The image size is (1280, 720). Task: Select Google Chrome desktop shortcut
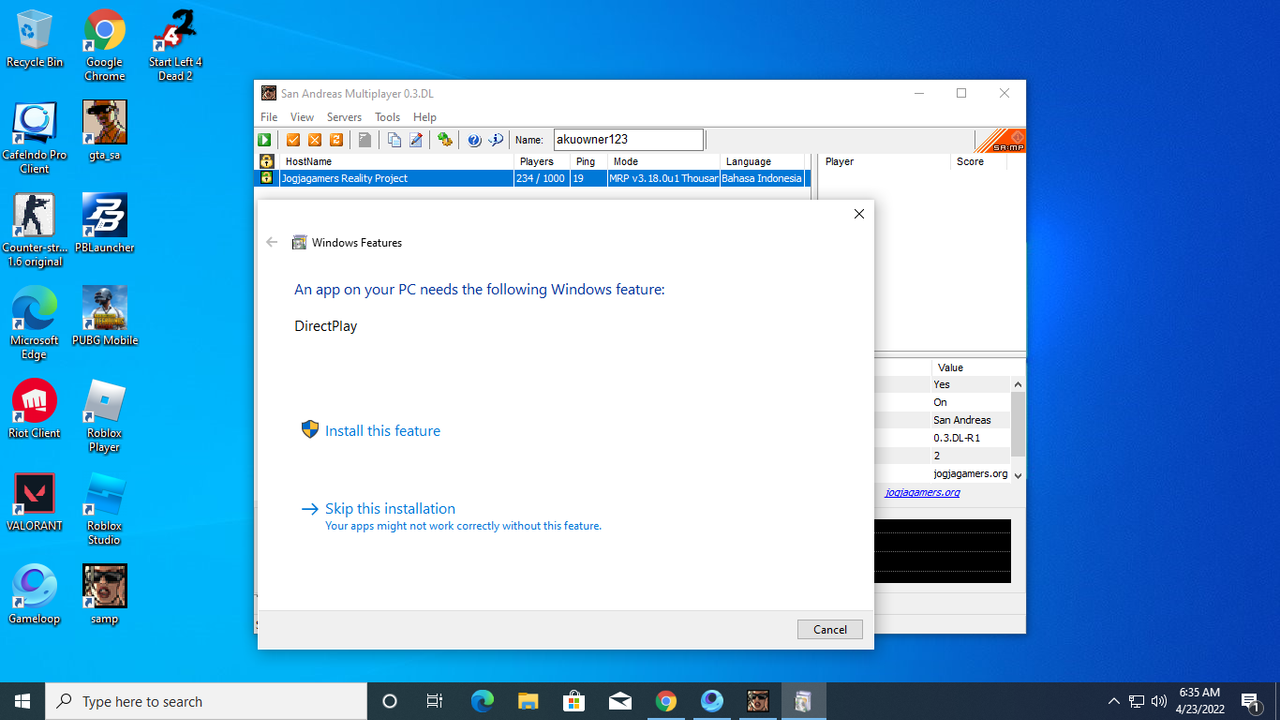coord(104,46)
